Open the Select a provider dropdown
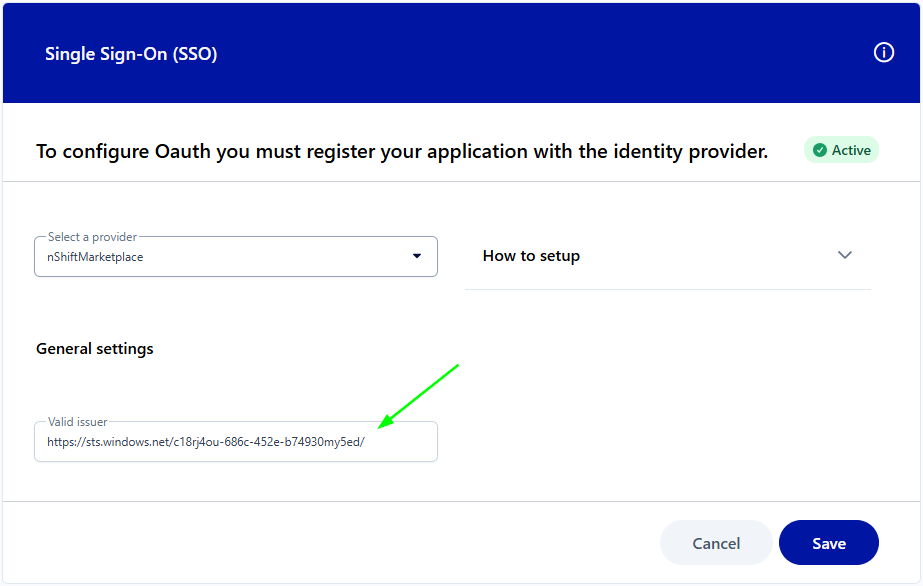923x586 pixels. click(235, 257)
